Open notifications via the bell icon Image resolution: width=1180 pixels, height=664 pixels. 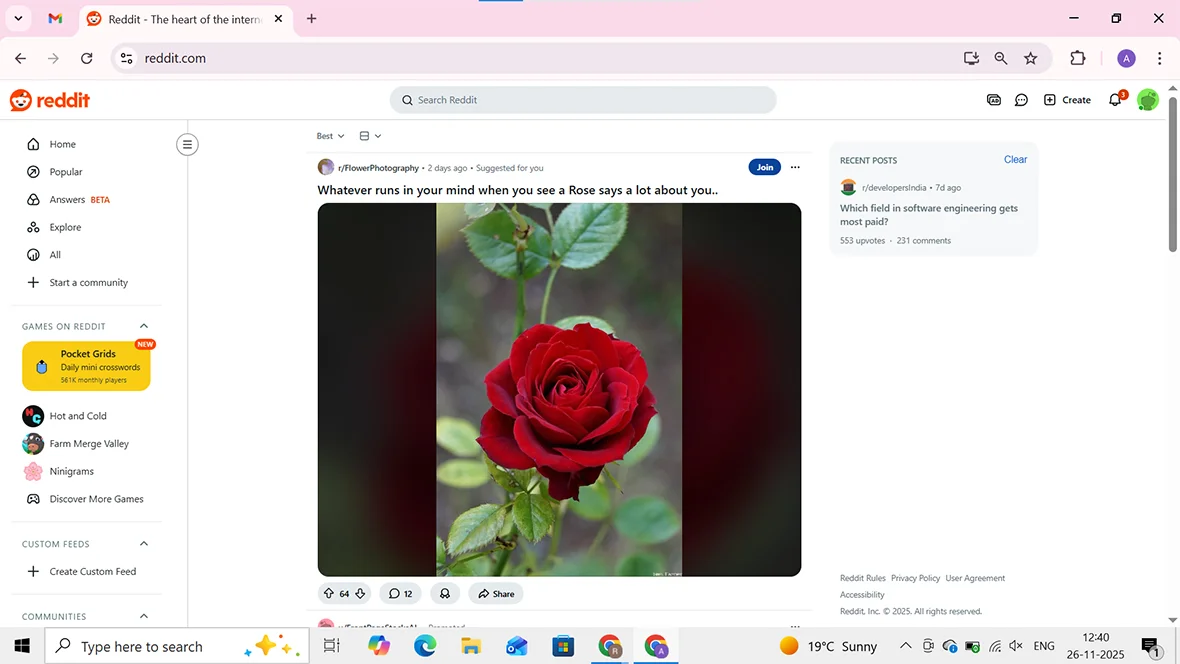[1115, 99]
